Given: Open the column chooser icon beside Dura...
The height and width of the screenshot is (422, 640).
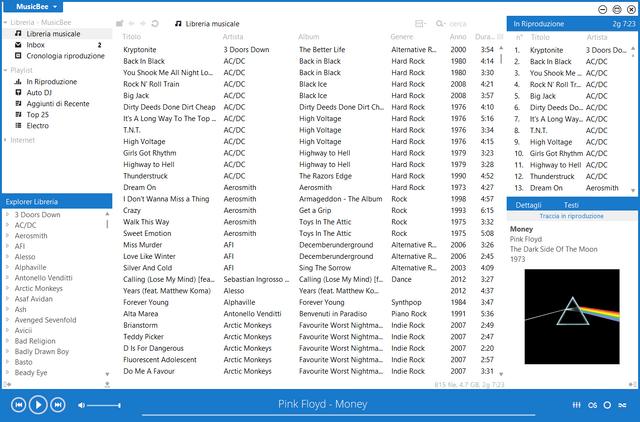Looking at the screenshot, I should (x=500, y=37).
